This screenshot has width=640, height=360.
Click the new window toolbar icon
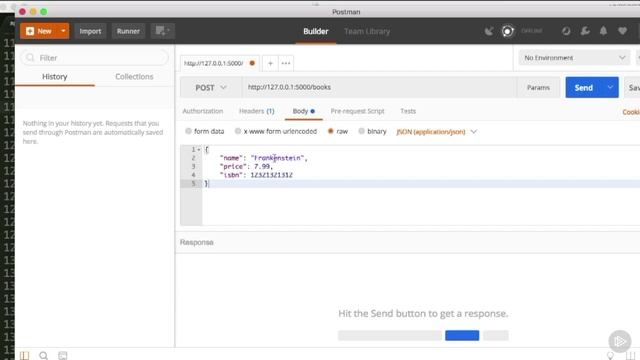[162, 31]
